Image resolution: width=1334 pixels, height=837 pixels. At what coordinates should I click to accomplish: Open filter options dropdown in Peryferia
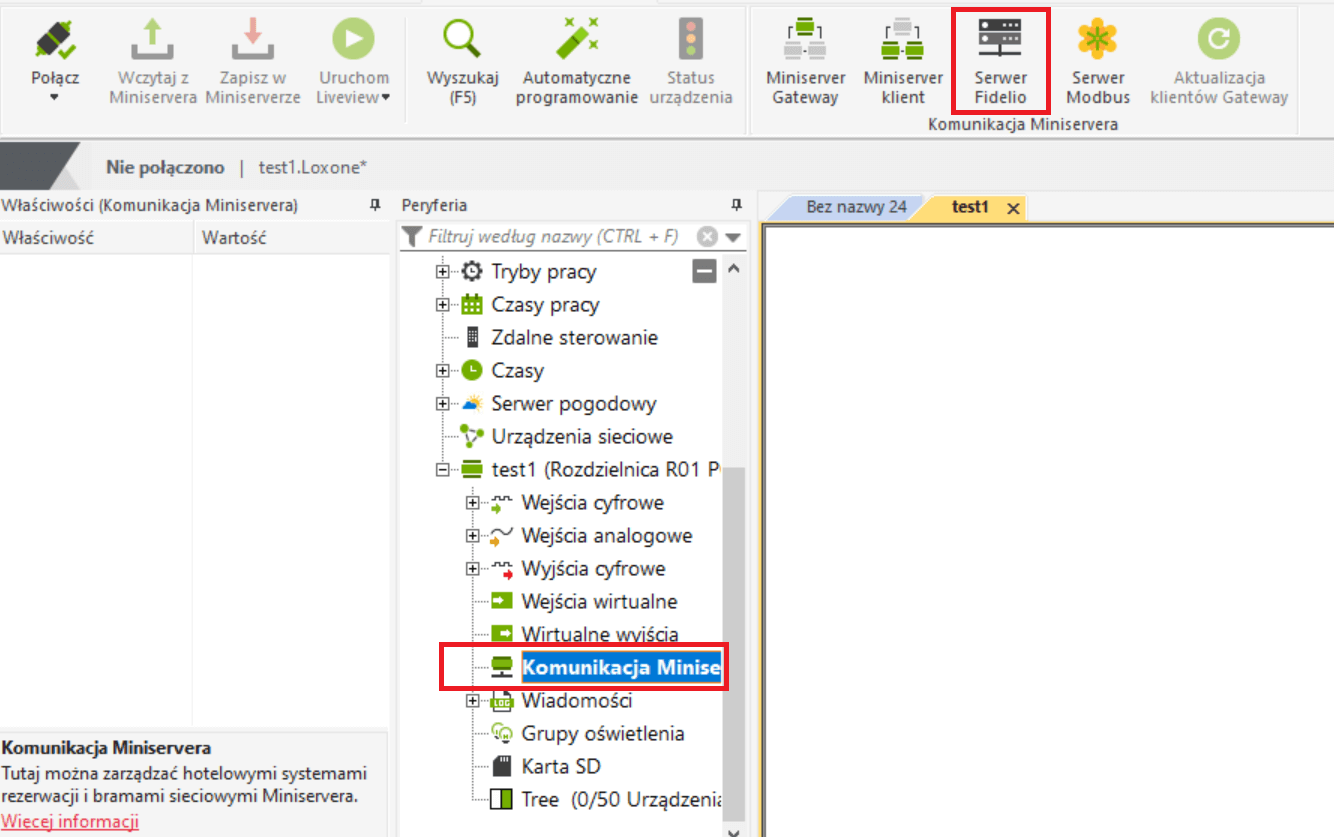(x=735, y=238)
